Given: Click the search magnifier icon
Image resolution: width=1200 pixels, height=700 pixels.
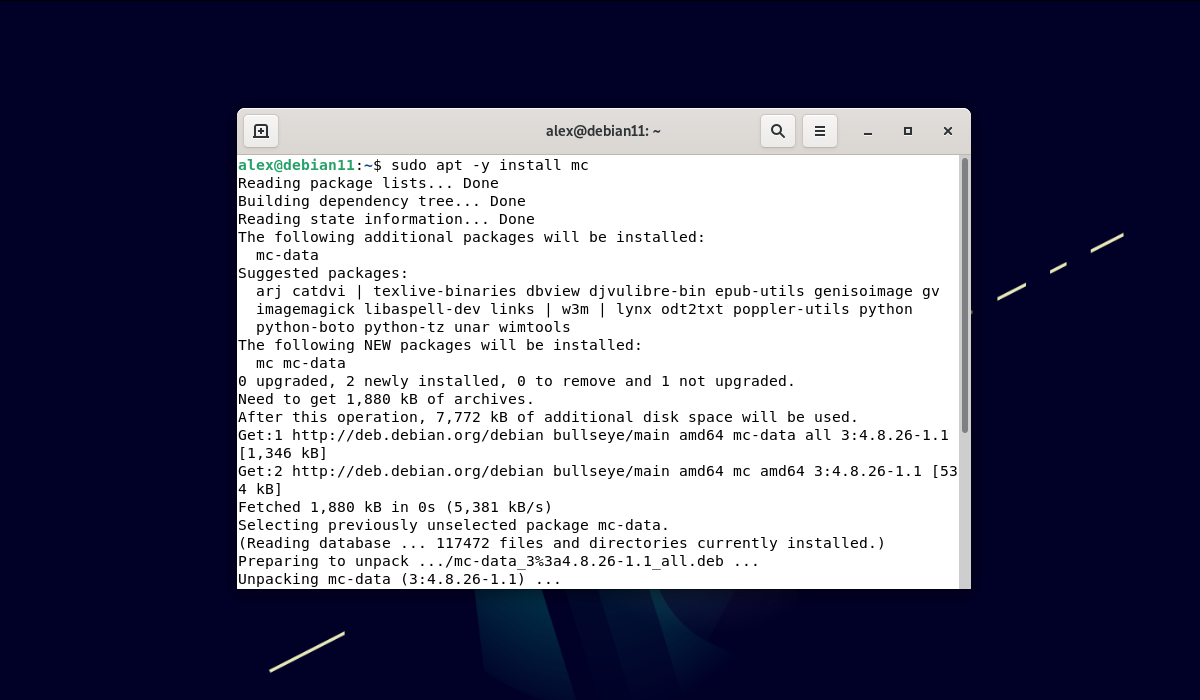Looking at the screenshot, I should point(778,131).
